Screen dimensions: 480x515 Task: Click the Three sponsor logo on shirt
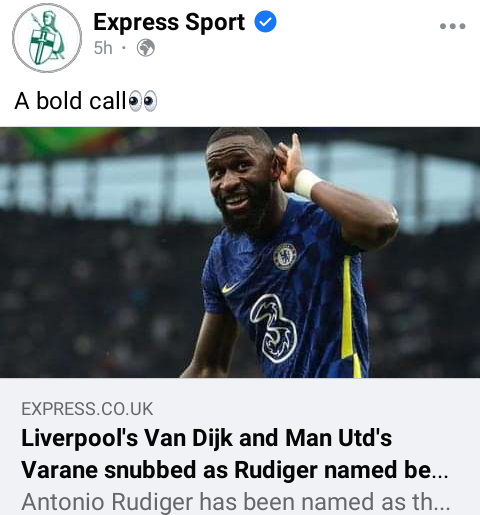coord(273,328)
